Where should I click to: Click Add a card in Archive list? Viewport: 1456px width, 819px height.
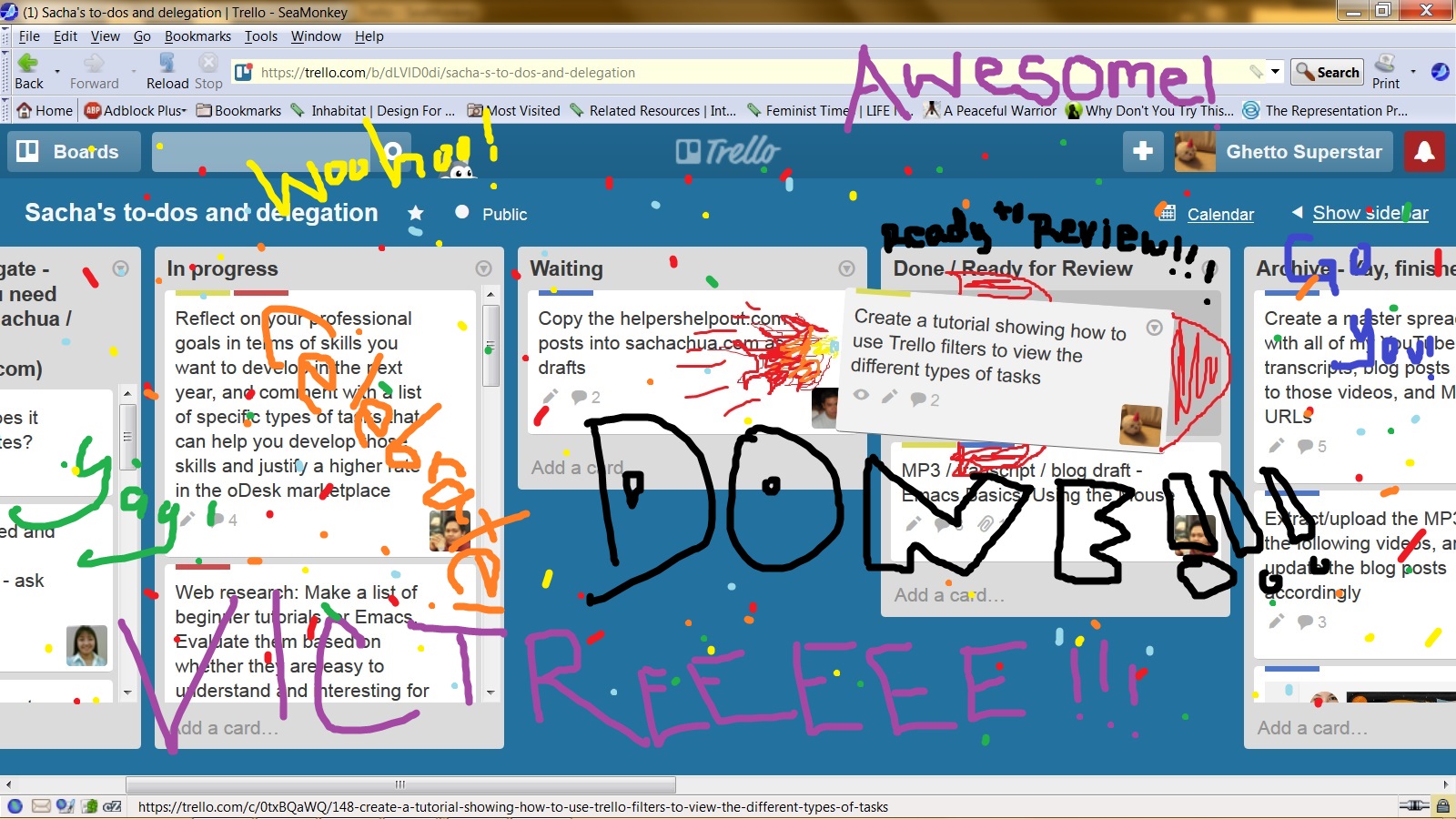point(1312,728)
